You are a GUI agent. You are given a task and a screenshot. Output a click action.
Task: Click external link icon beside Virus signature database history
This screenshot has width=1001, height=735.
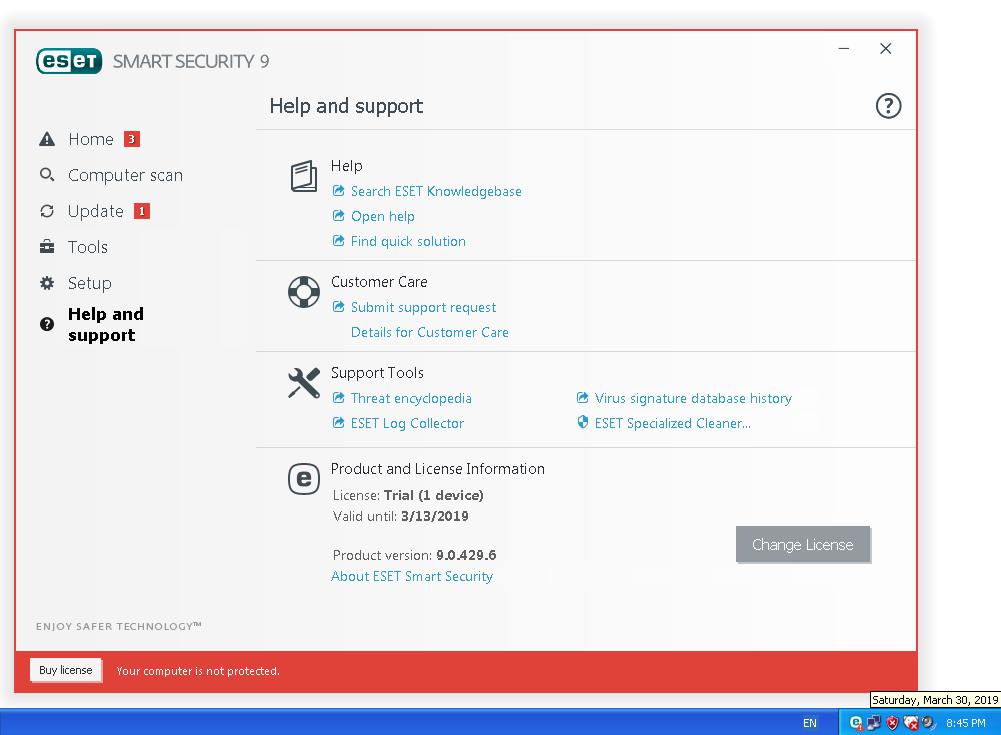coord(582,398)
